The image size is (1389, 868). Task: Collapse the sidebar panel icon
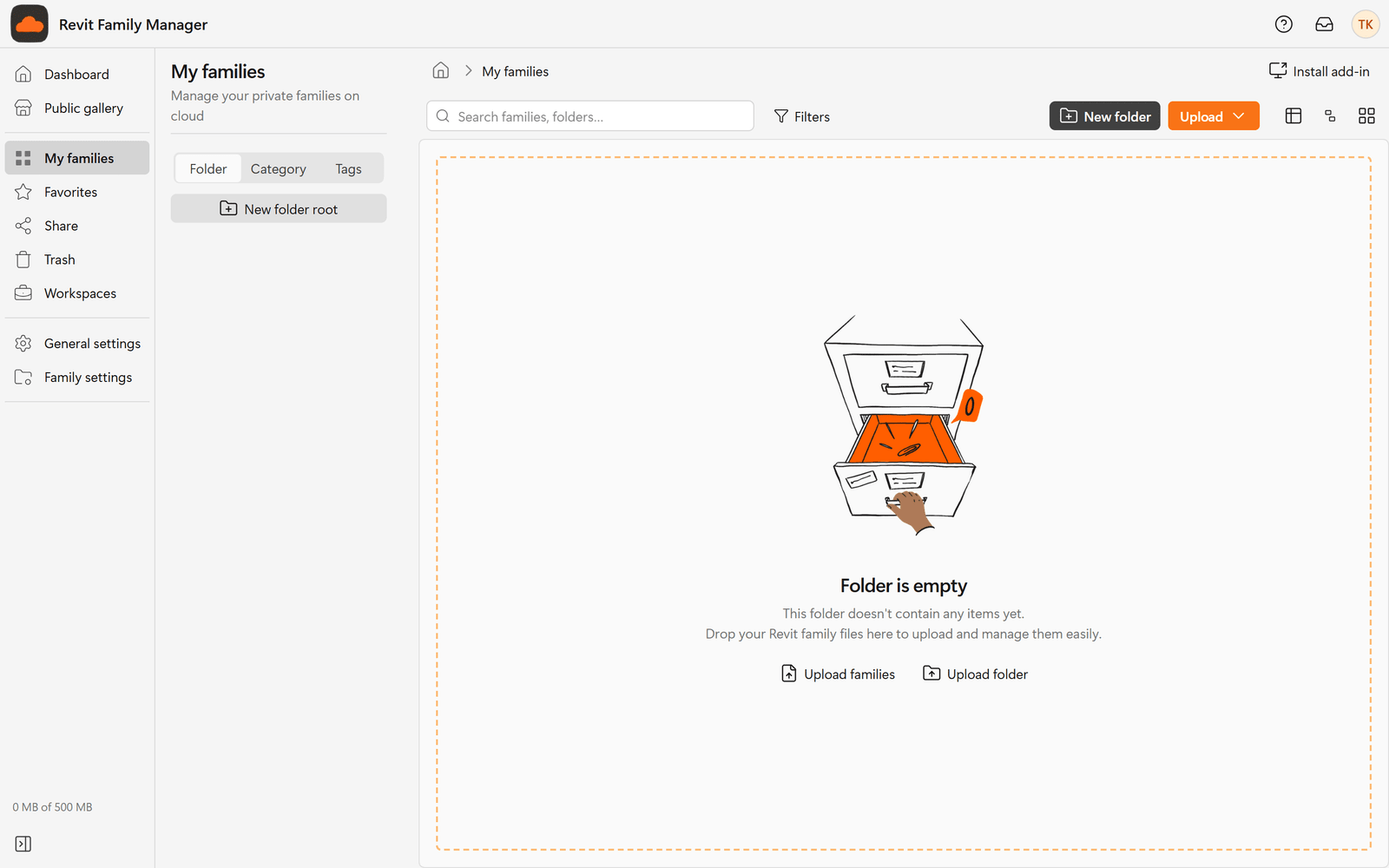coord(23,844)
